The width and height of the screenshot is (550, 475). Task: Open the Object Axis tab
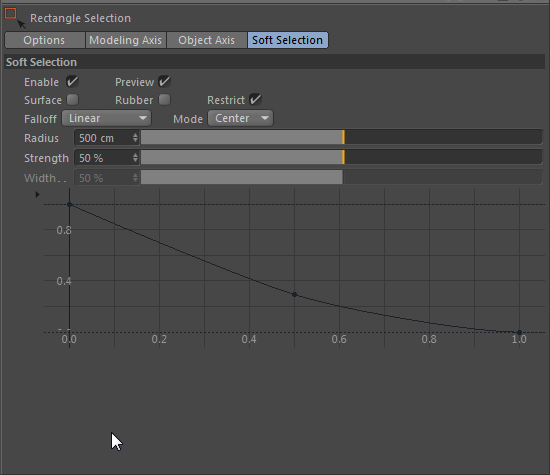(x=207, y=40)
